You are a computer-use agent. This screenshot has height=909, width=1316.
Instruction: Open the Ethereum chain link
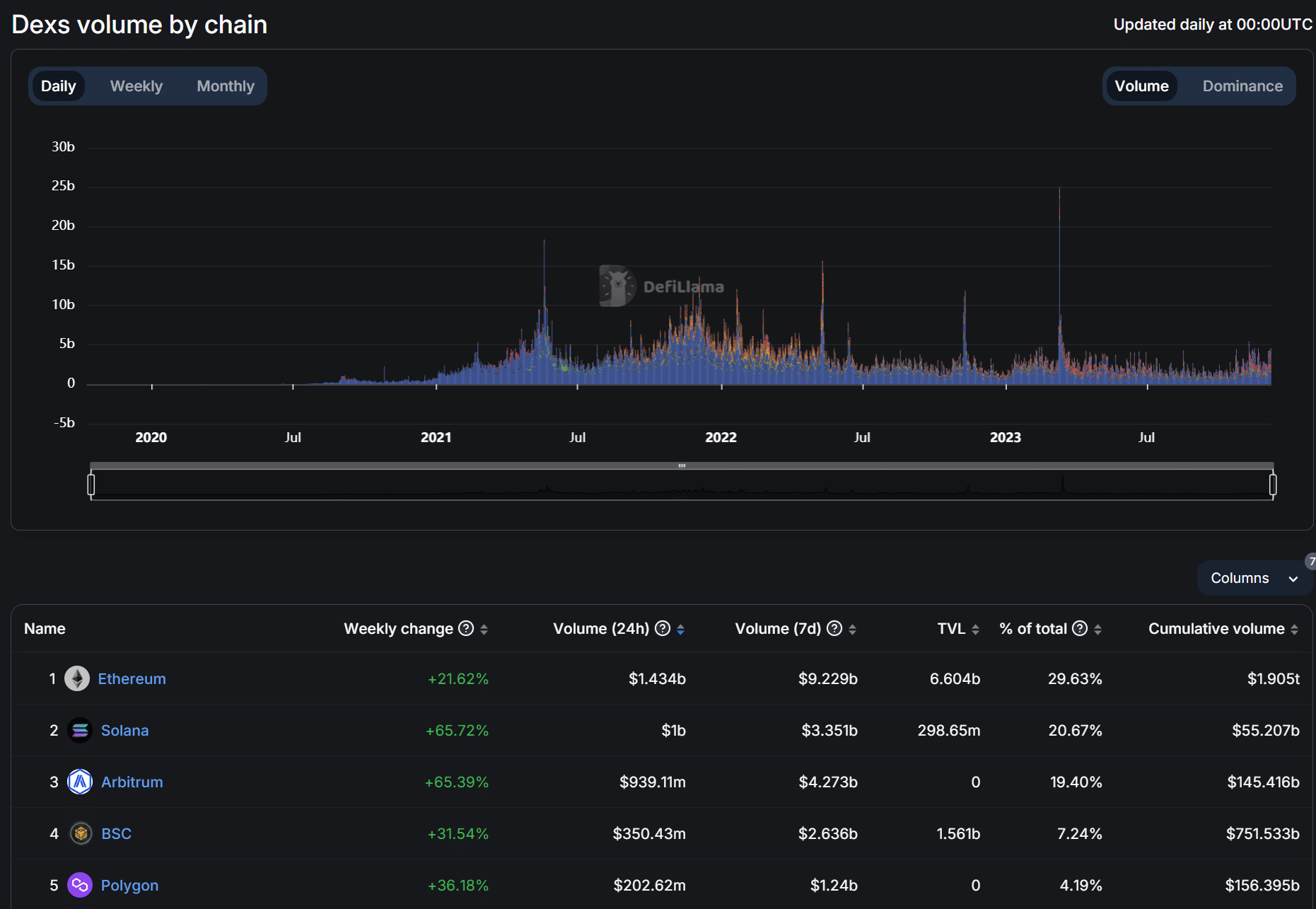pyautogui.click(x=132, y=678)
